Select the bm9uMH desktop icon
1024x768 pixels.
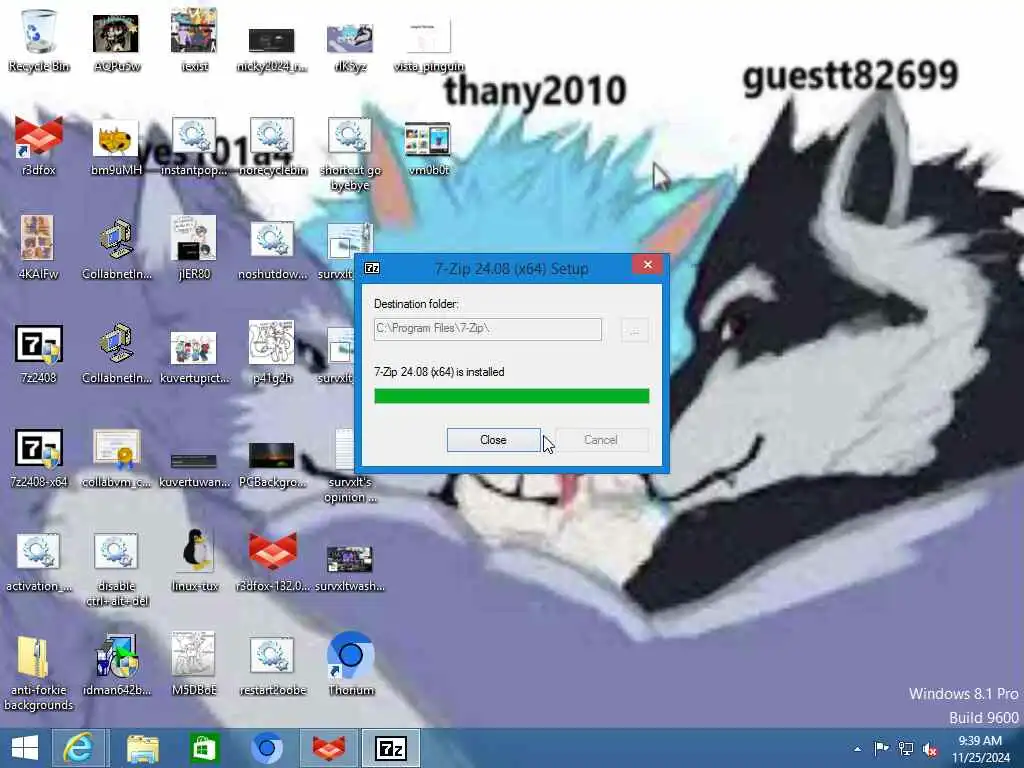point(116,148)
